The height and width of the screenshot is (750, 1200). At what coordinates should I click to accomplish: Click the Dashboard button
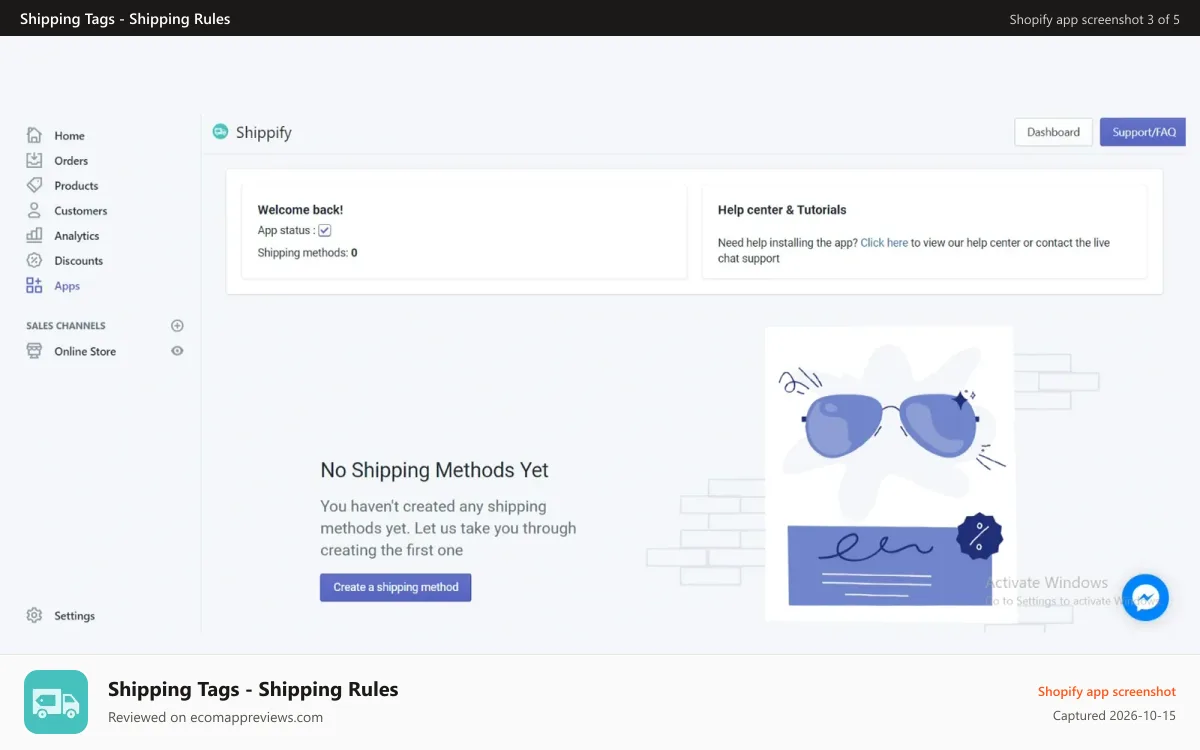pos(1053,132)
